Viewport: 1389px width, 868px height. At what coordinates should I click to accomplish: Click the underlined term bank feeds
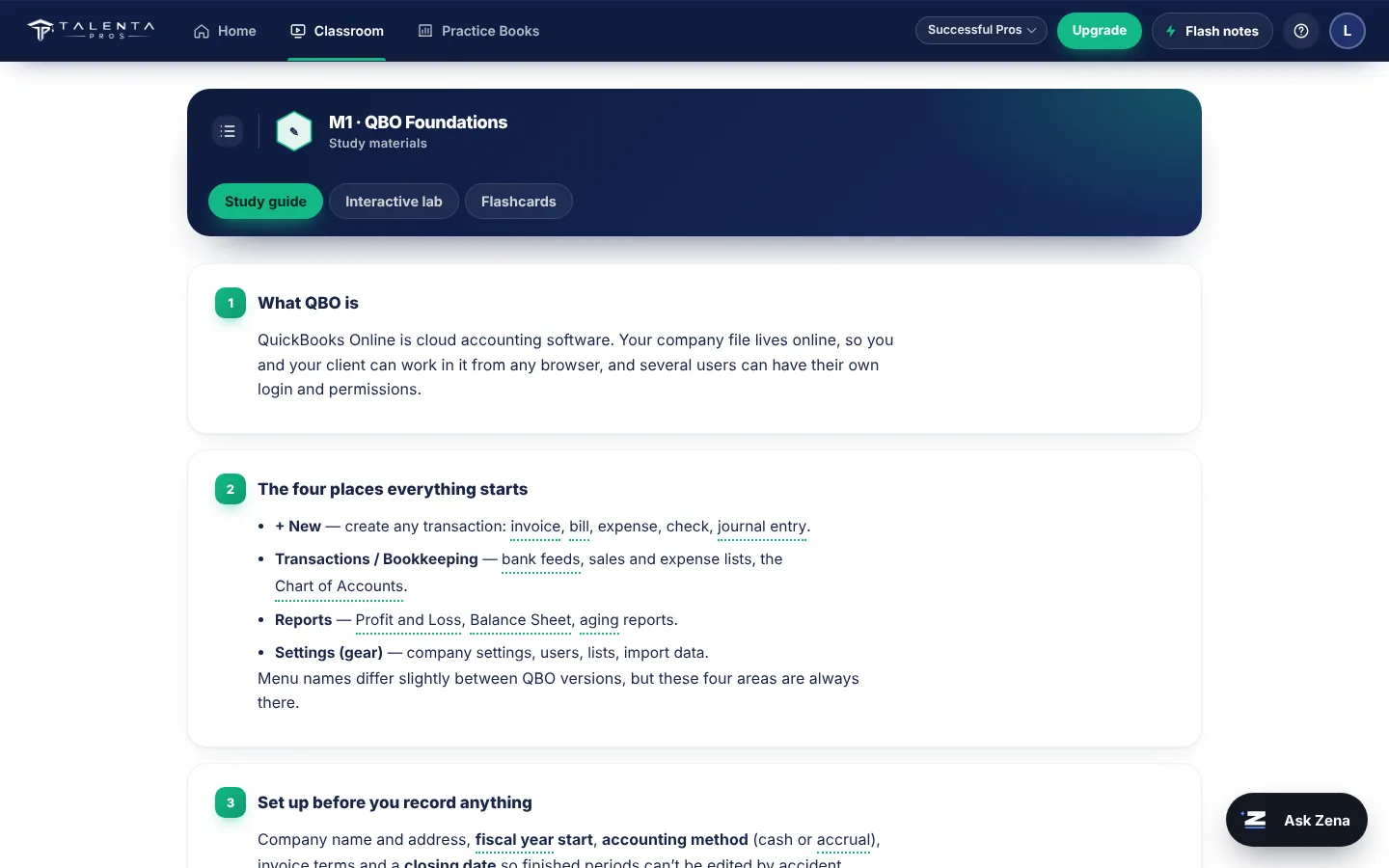point(541,559)
